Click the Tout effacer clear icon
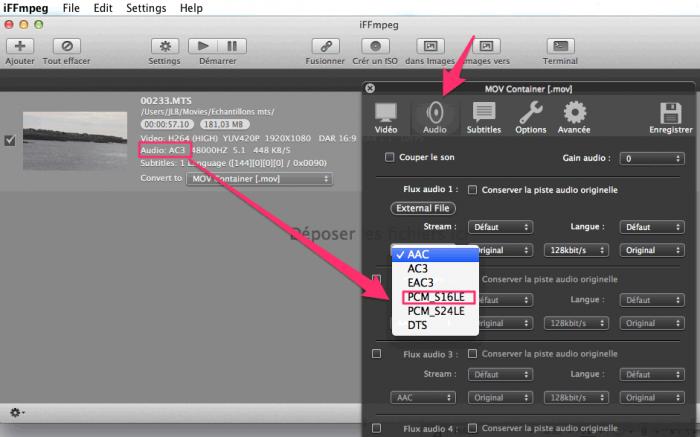This screenshot has width=700, height=437. click(67, 46)
